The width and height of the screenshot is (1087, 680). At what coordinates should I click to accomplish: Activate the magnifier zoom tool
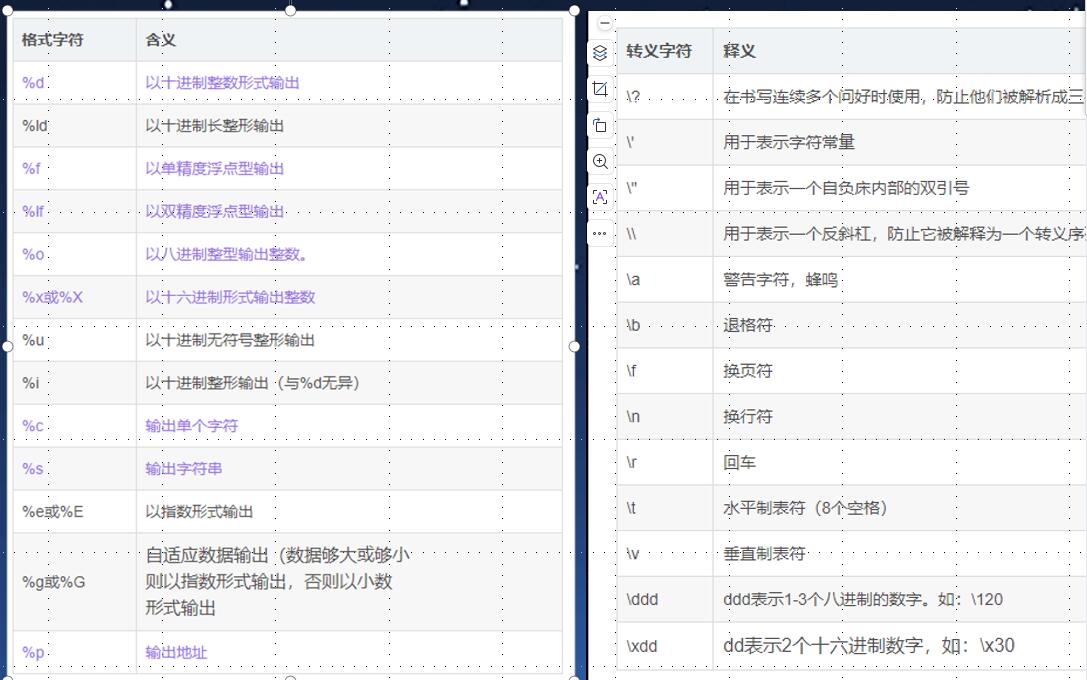point(600,161)
